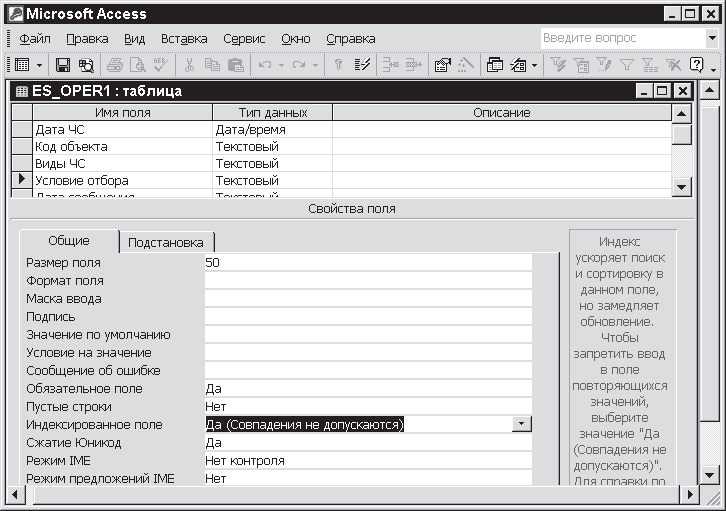The width and height of the screenshot is (726, 511).
Task: Click the Build (wand) toolbar icon
Action: tap(465, 65)
